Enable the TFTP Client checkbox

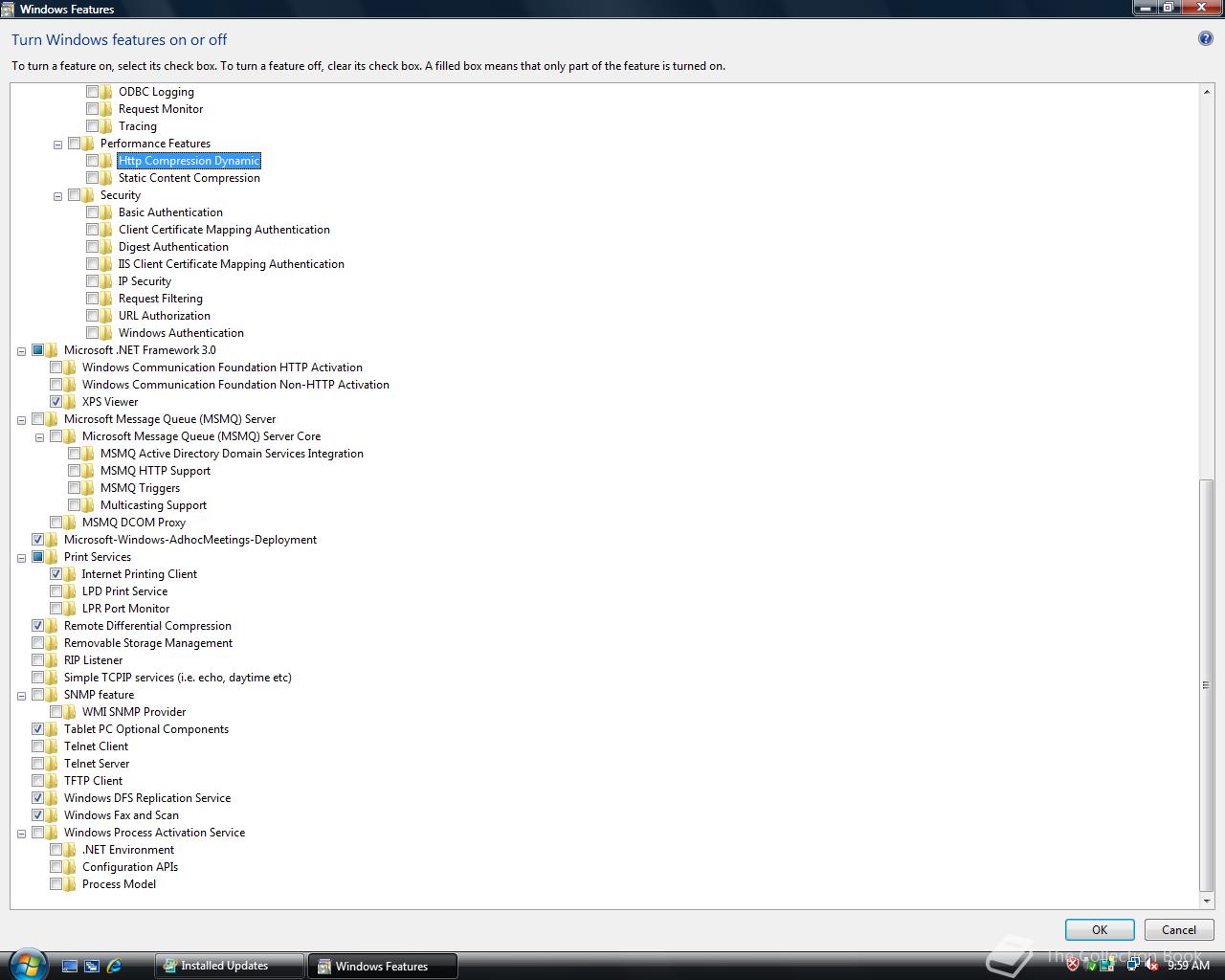[x=37, y=781]
